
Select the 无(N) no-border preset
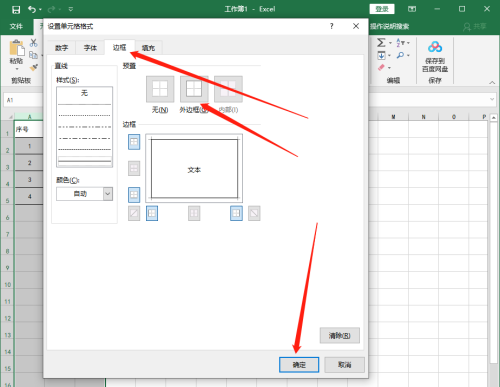click(x=160, y=89)
